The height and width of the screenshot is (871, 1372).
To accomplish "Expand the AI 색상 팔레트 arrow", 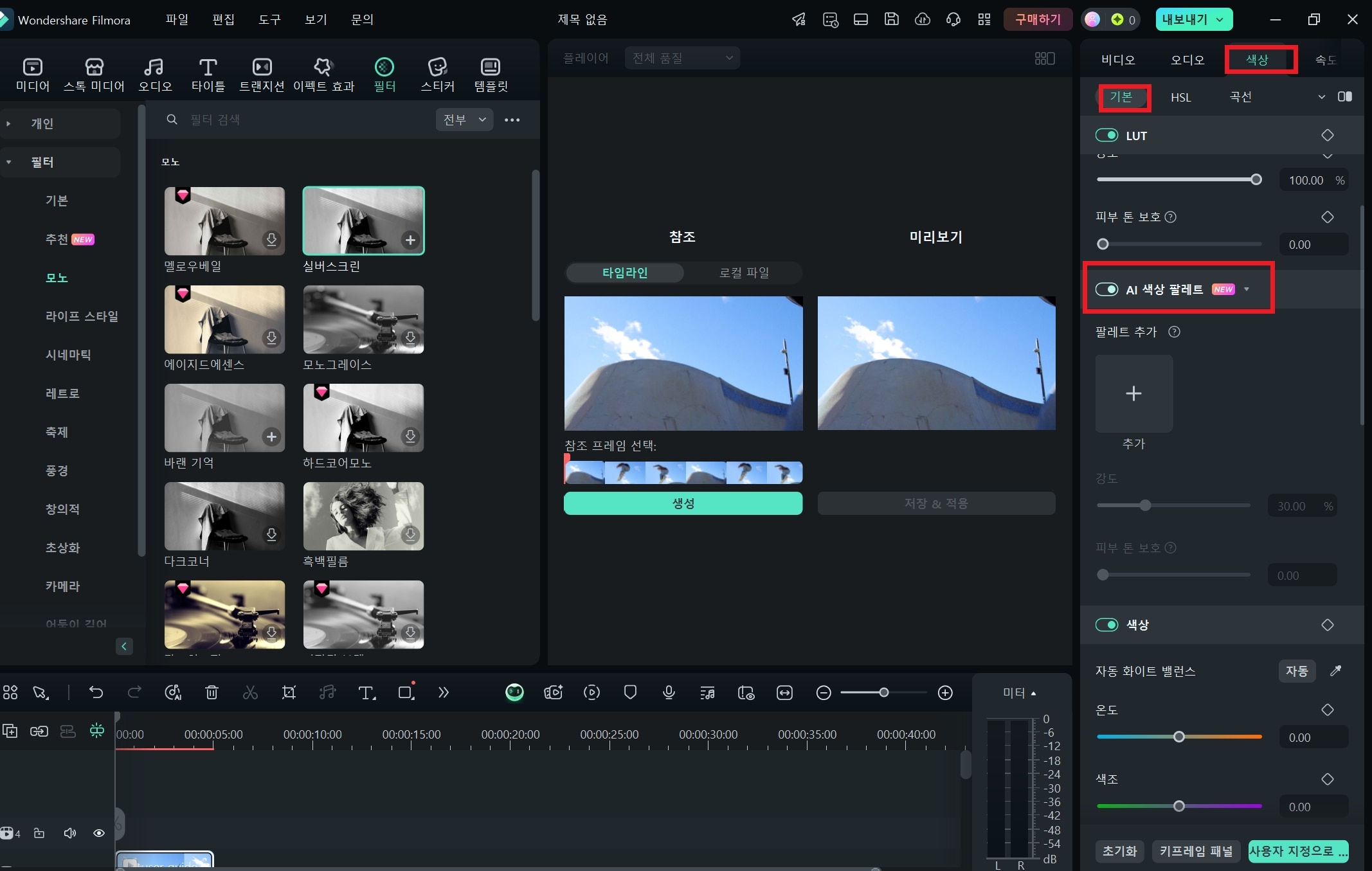I will click(x=1247, y=289).
